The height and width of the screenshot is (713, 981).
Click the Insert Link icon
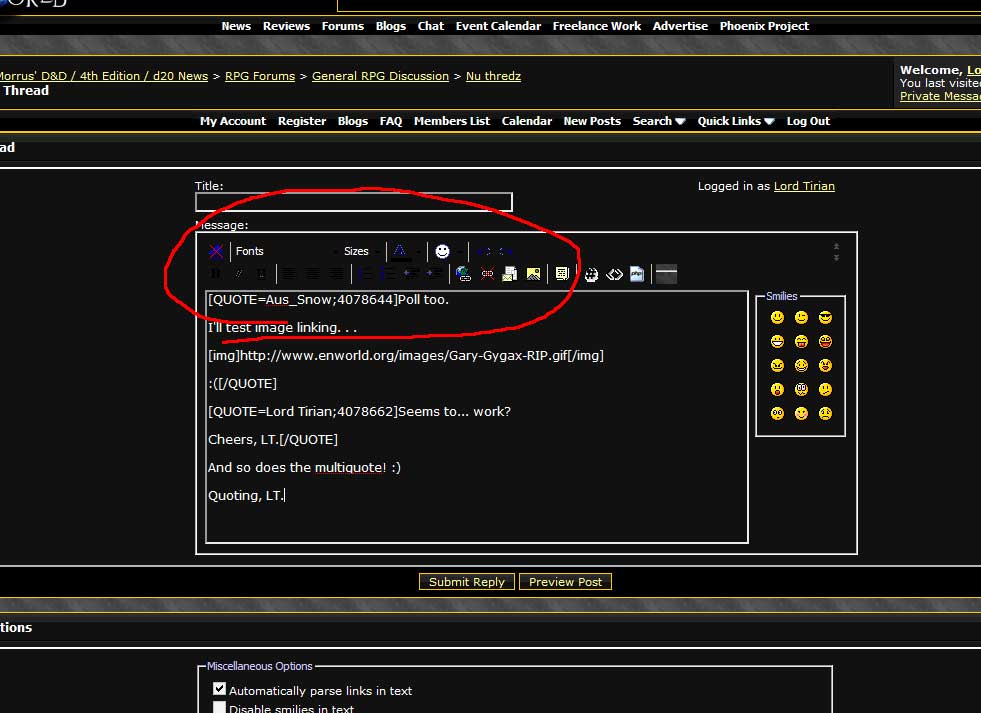click(x=463, y=273)
